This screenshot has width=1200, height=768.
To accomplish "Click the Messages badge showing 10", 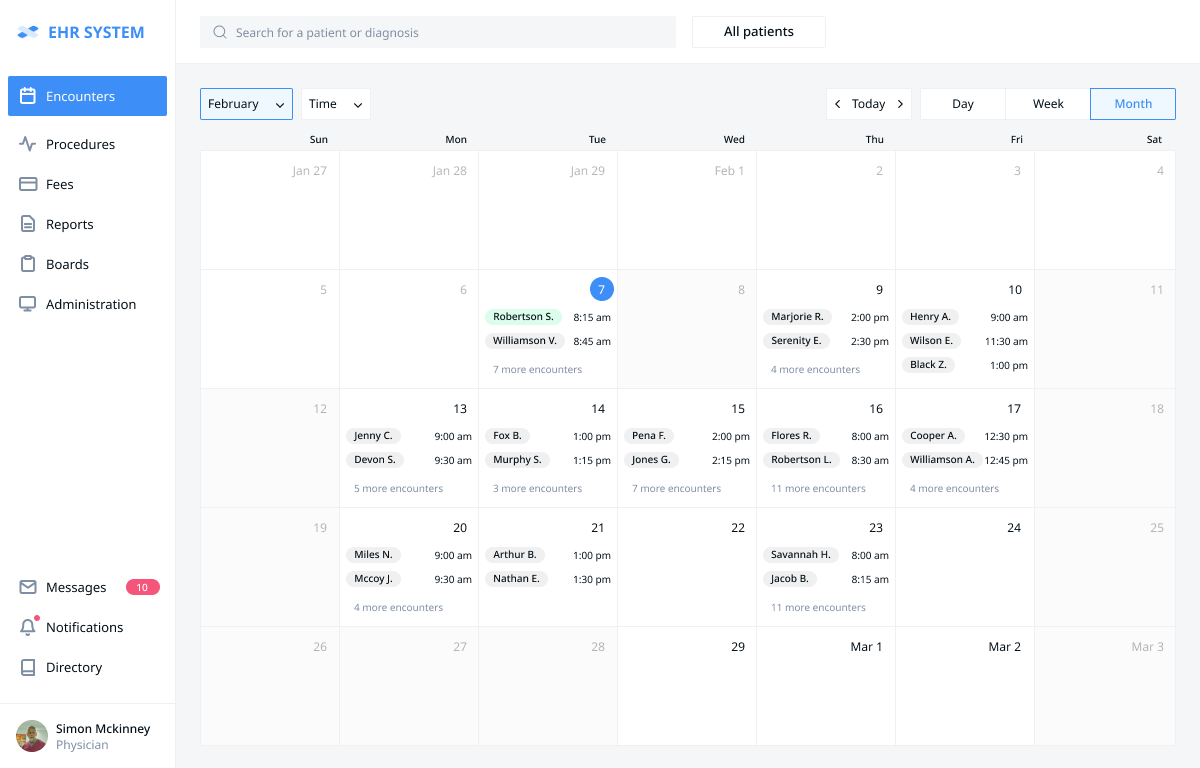I will pos(143,587).
